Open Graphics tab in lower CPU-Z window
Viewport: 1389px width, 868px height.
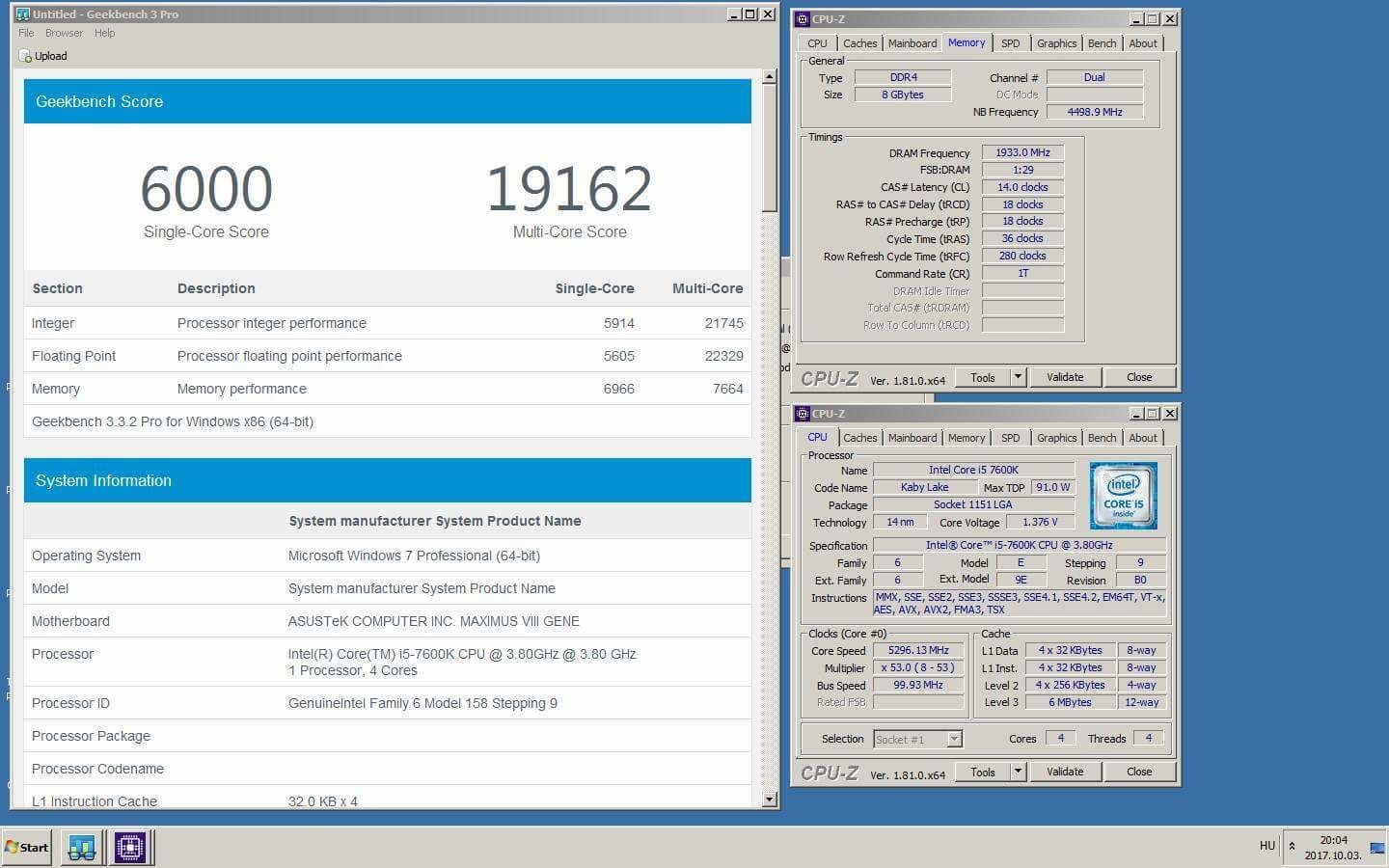pyautogui.click(x=1056, y=438)
